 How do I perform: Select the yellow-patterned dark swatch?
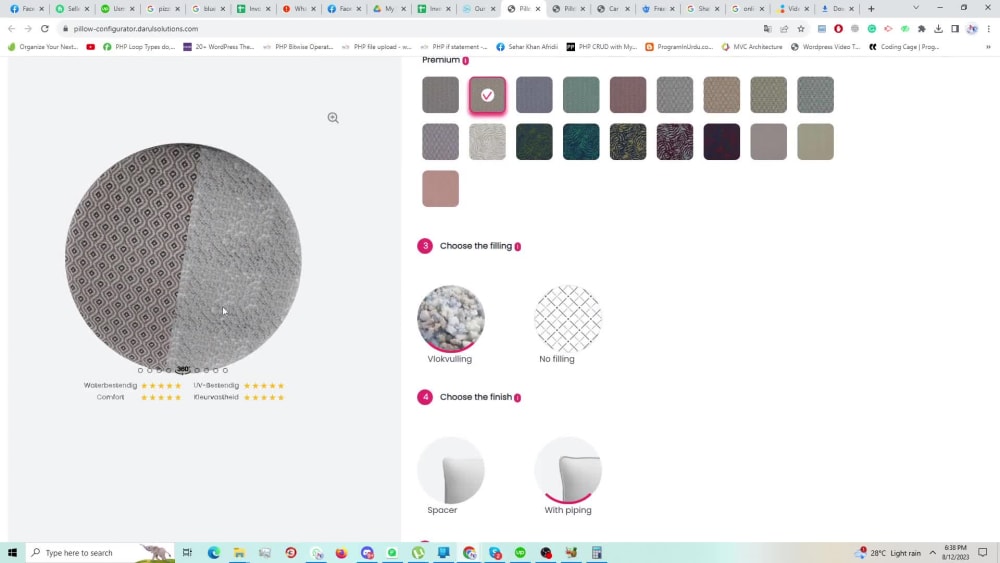[628, 142]
